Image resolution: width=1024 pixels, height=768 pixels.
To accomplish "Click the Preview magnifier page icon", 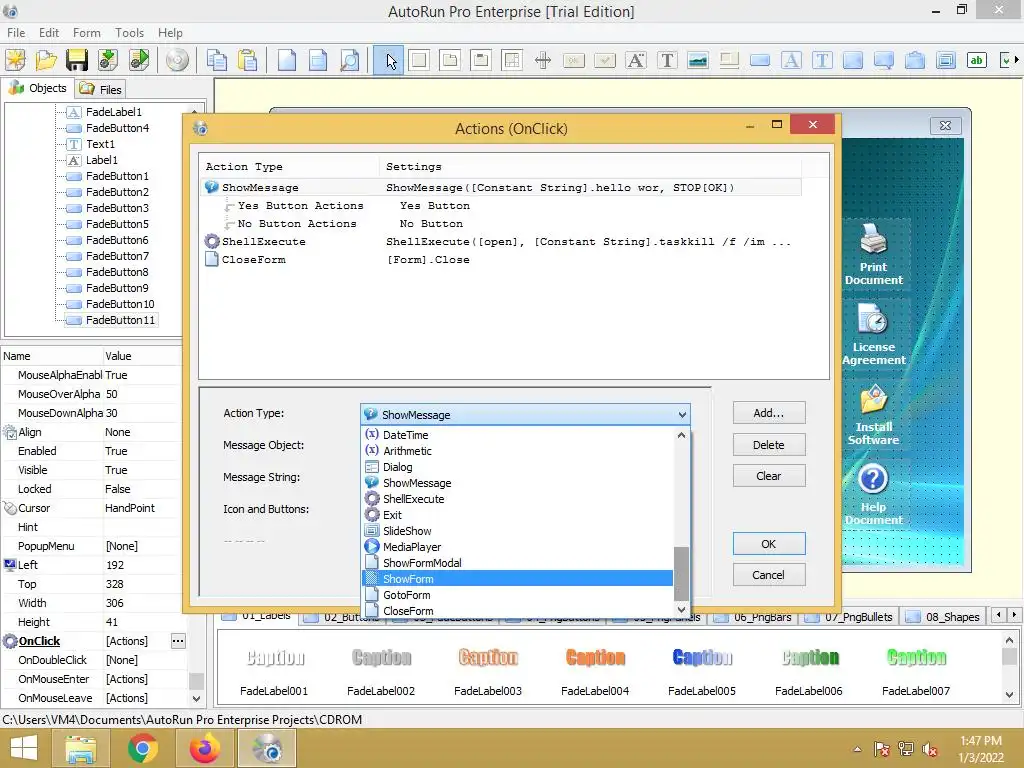I will pos(350,60).
